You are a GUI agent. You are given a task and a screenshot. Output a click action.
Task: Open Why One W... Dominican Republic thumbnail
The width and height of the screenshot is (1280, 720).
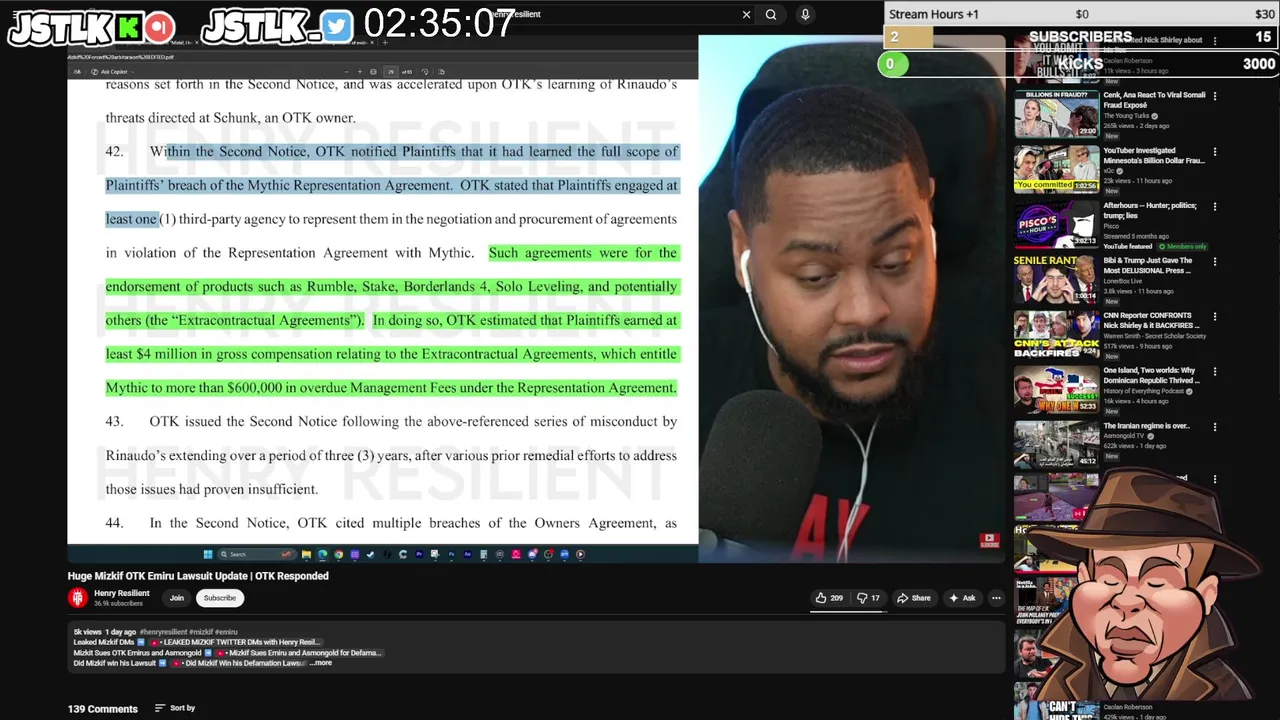point(1056,388)
